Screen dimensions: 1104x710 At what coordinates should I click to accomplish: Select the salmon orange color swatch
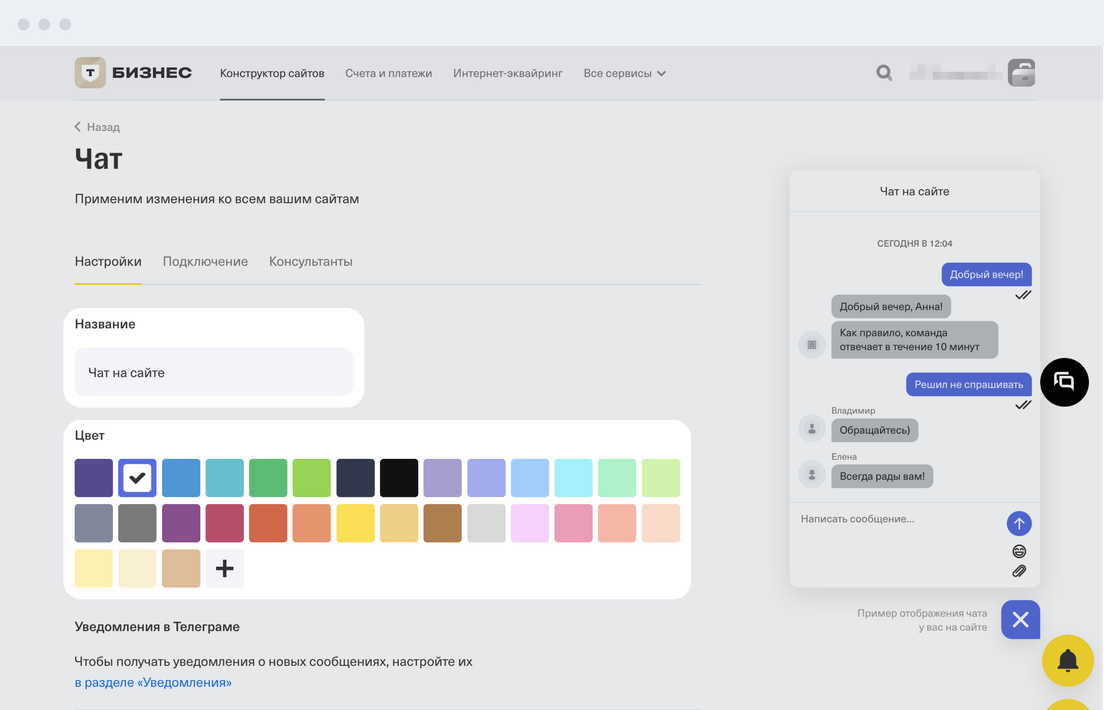pyautogui.click(x=312, y=523)
